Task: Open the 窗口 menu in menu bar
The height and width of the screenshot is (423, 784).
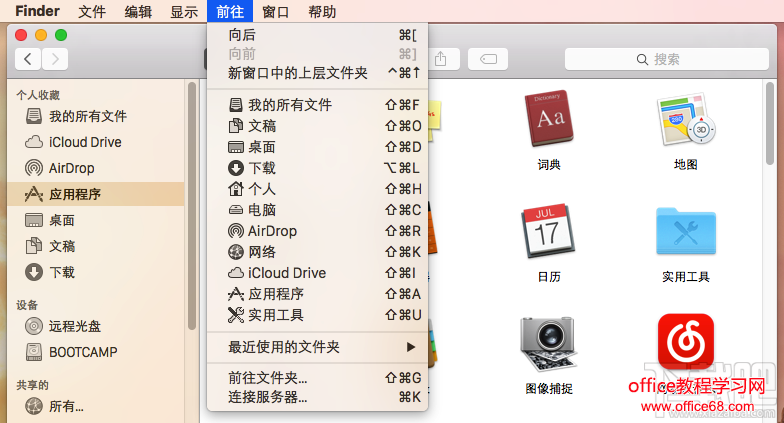Action: (276, 11)
